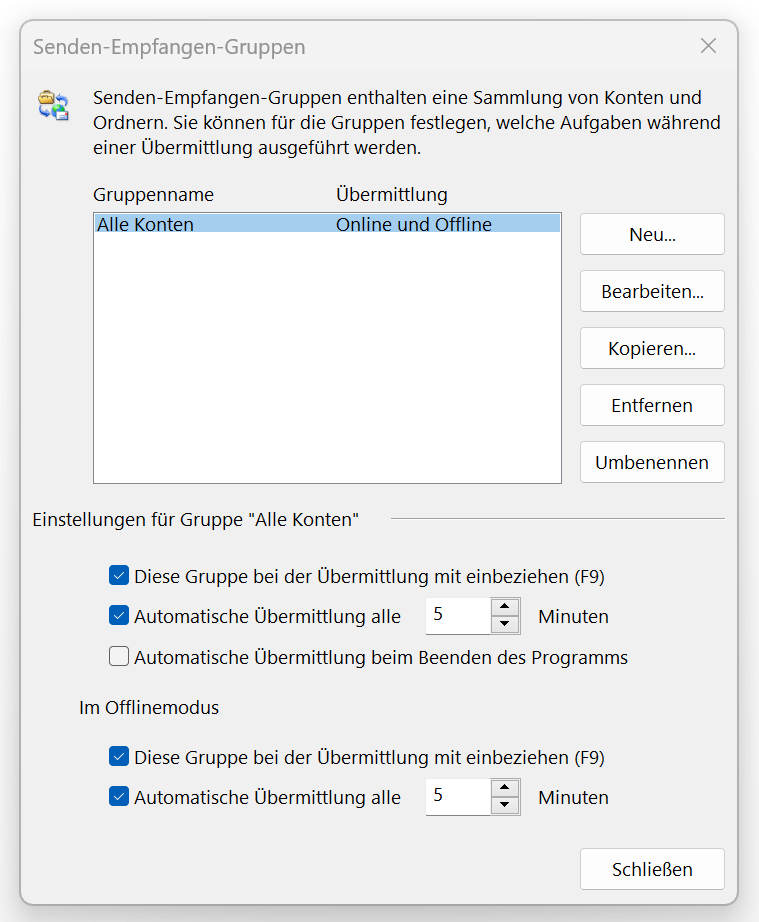The image size is (759, 922).
Task: Increase offline minutes value with up arrow
Action: click(506, 788)
